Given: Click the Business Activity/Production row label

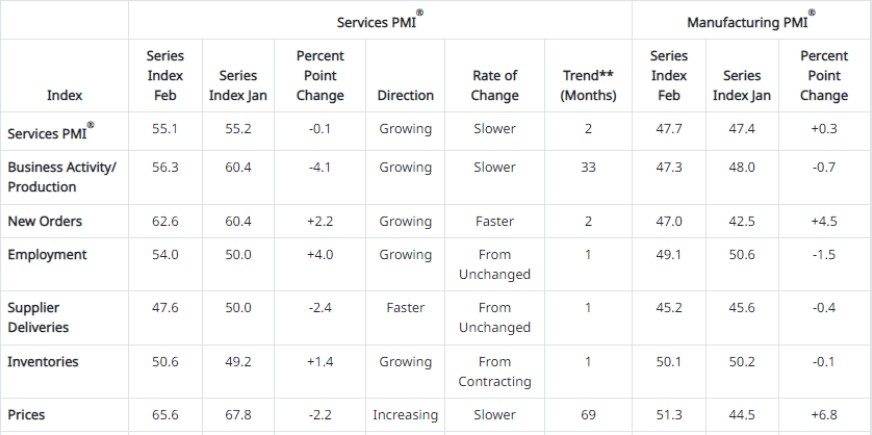Looking at the screenshot, I should [62, 177].
